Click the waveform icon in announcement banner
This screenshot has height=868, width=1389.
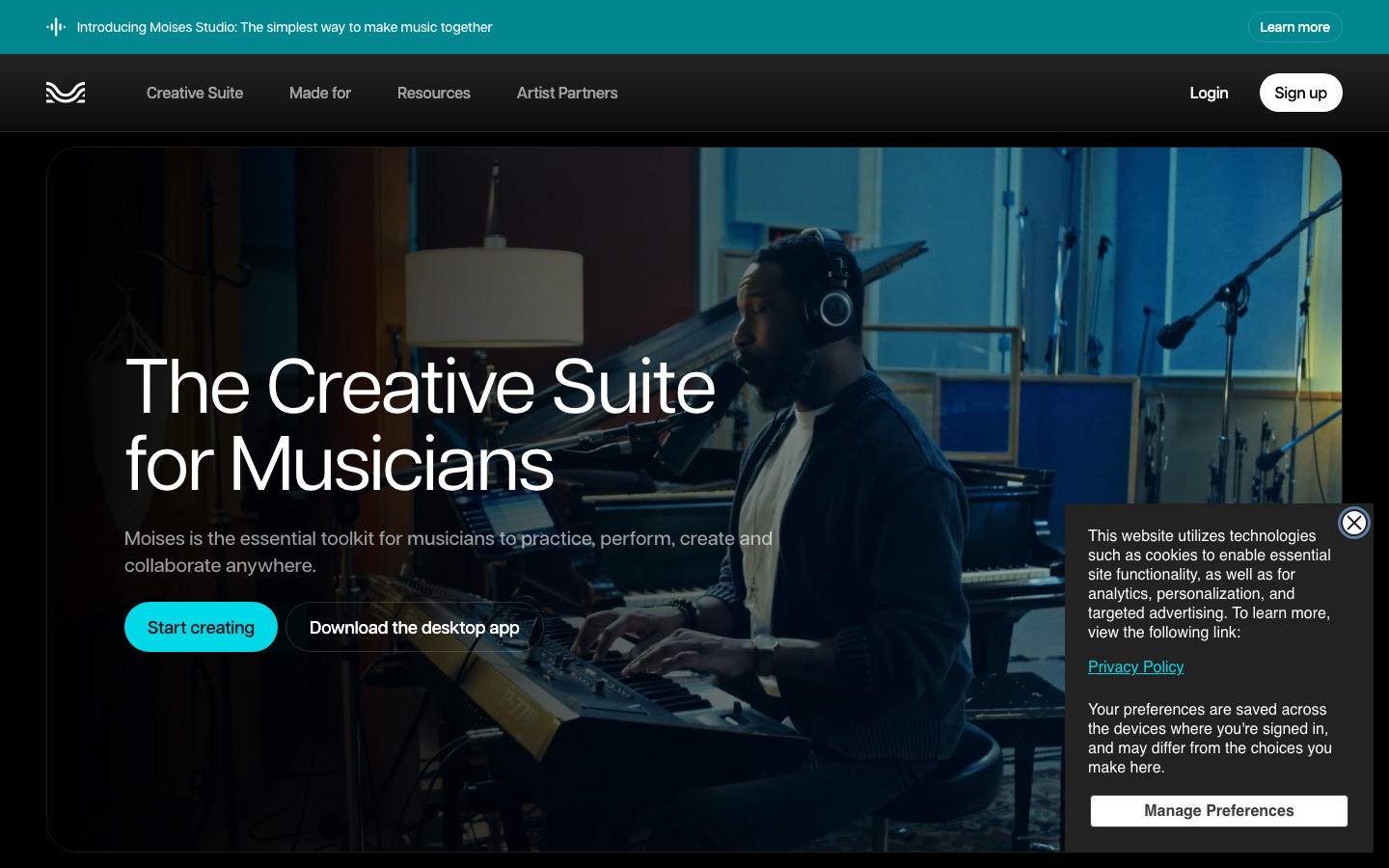[56, 27]
